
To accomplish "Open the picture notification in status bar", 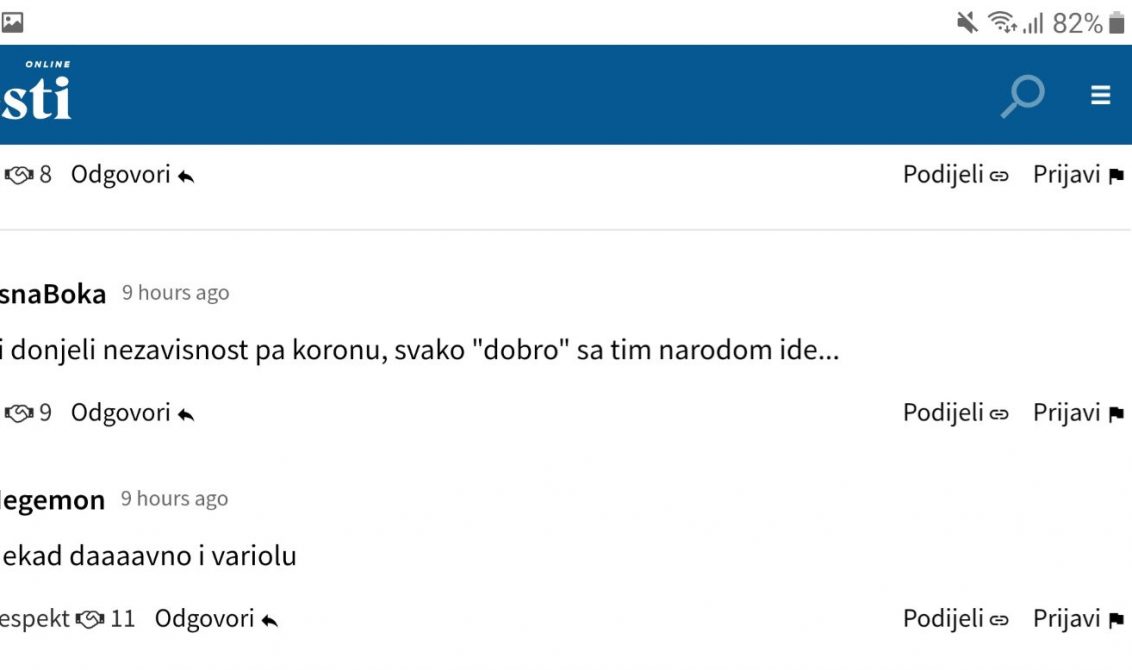I will [x=12, y=22].
